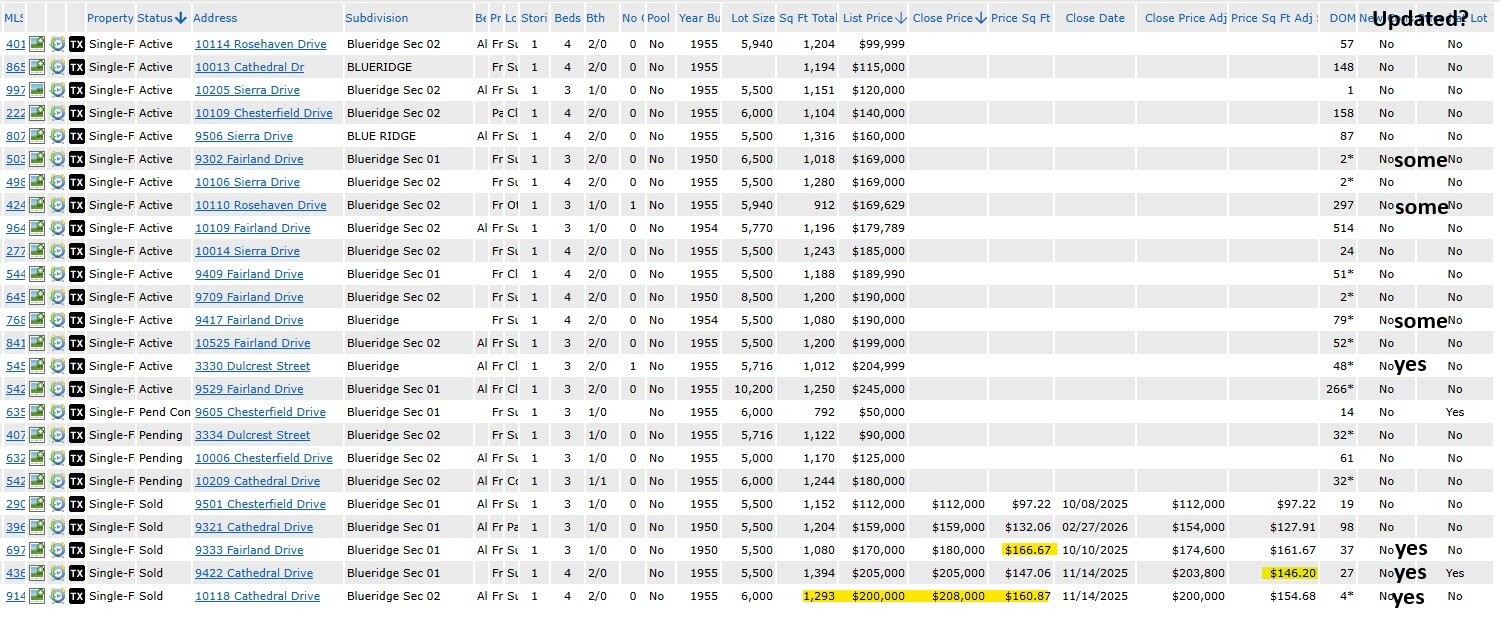The width and height of the screenshot is (1500, 623).
Task: Click TX icon for 9302 Fairland Drive
Action: click(x=76, y=159)
